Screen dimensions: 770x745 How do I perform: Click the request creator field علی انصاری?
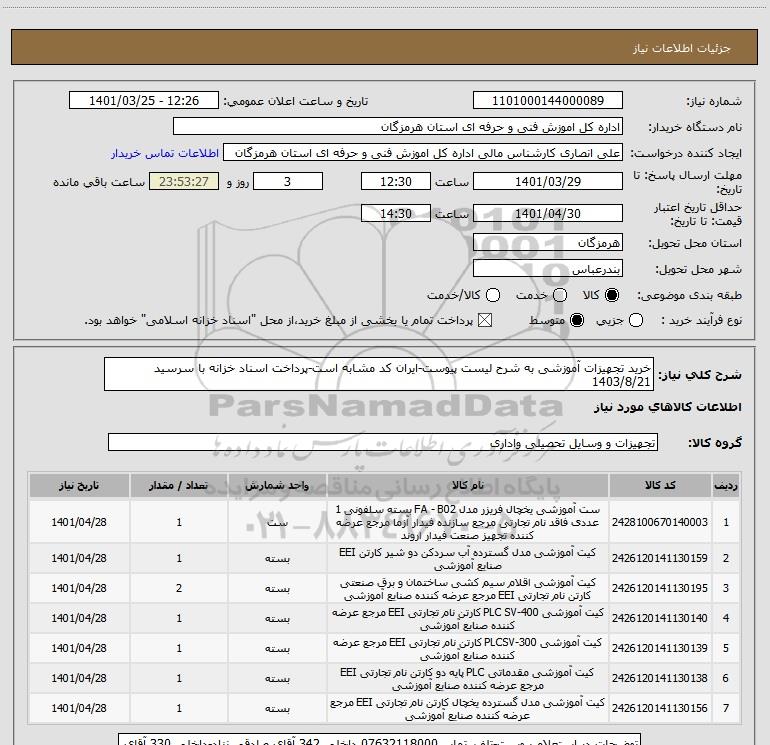(423, 153)
